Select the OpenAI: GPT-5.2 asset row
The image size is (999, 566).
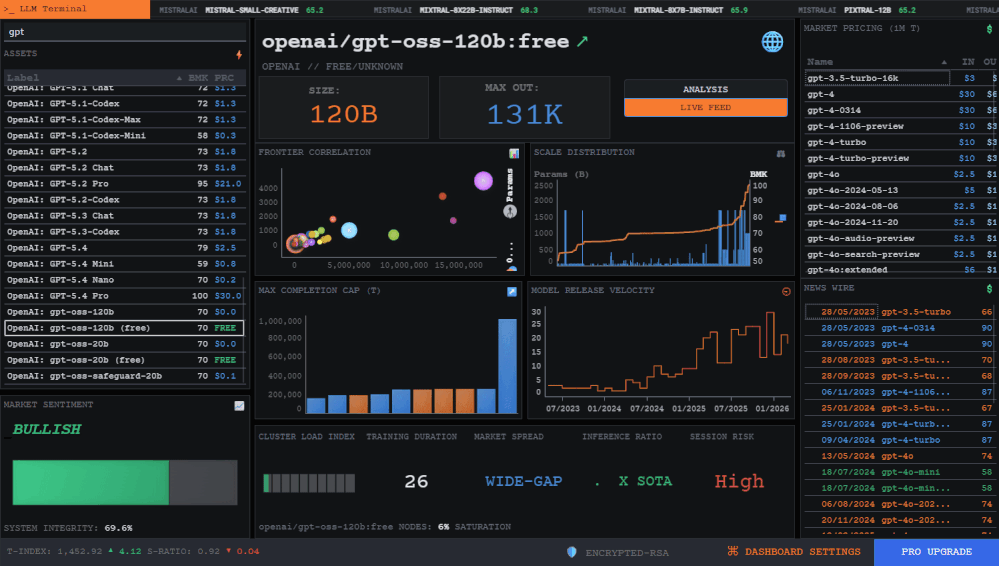click(x=124, y=152)
